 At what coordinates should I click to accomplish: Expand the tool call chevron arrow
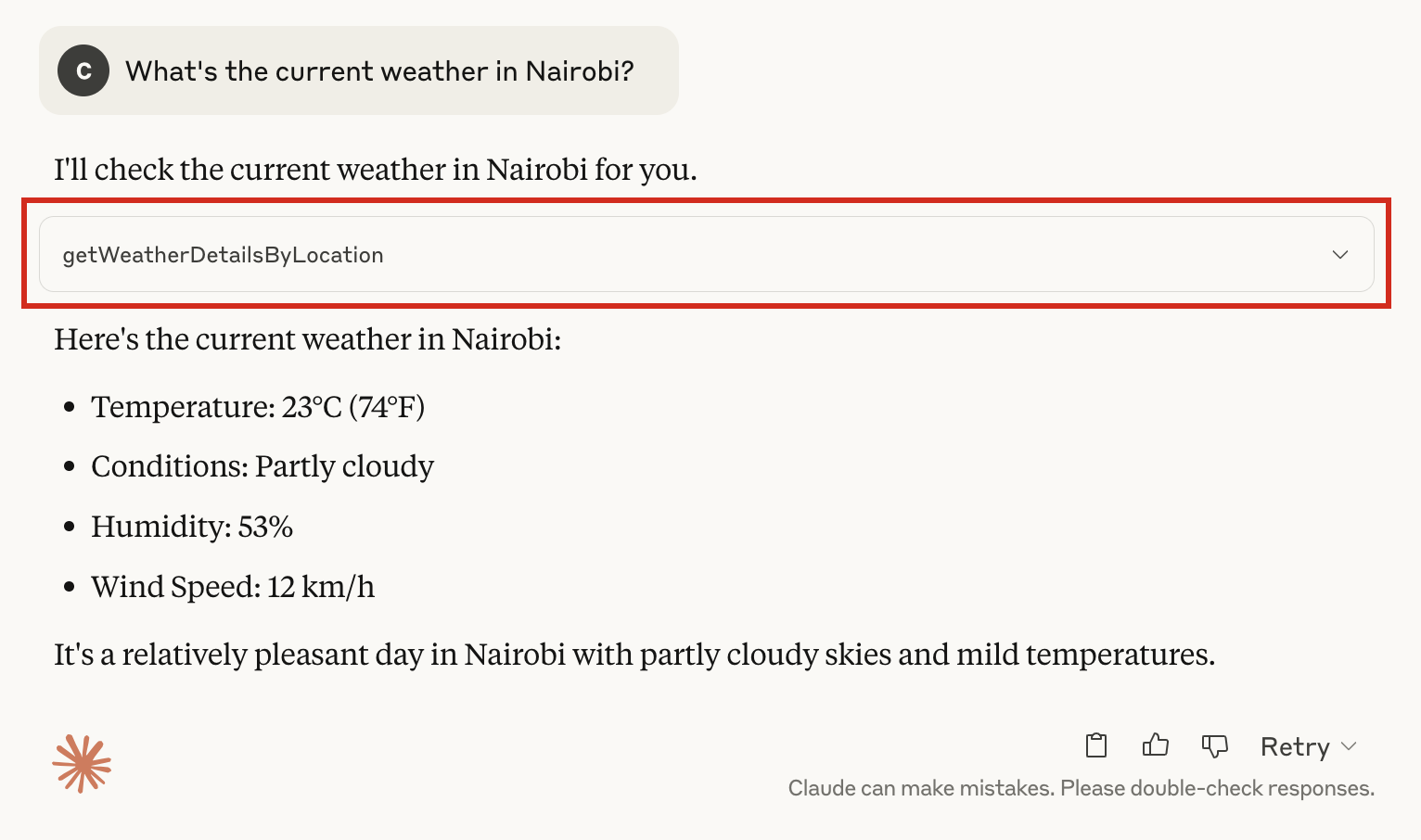(1340, 255)
